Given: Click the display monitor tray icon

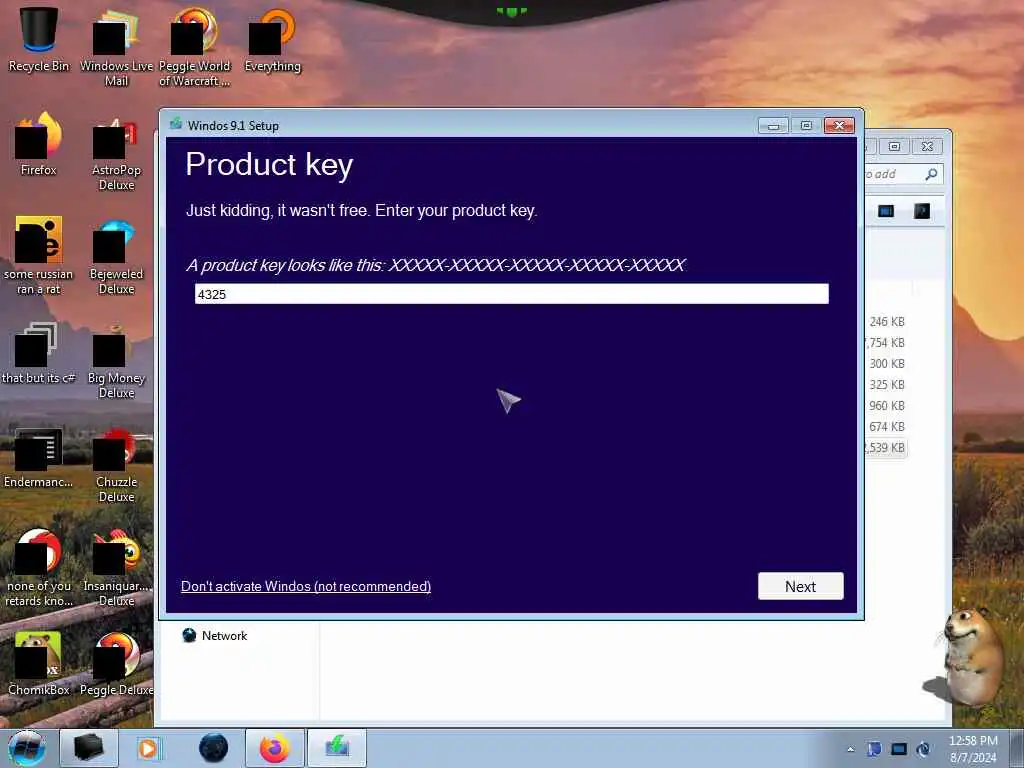Looking at the screenshot, I should 899,749.
